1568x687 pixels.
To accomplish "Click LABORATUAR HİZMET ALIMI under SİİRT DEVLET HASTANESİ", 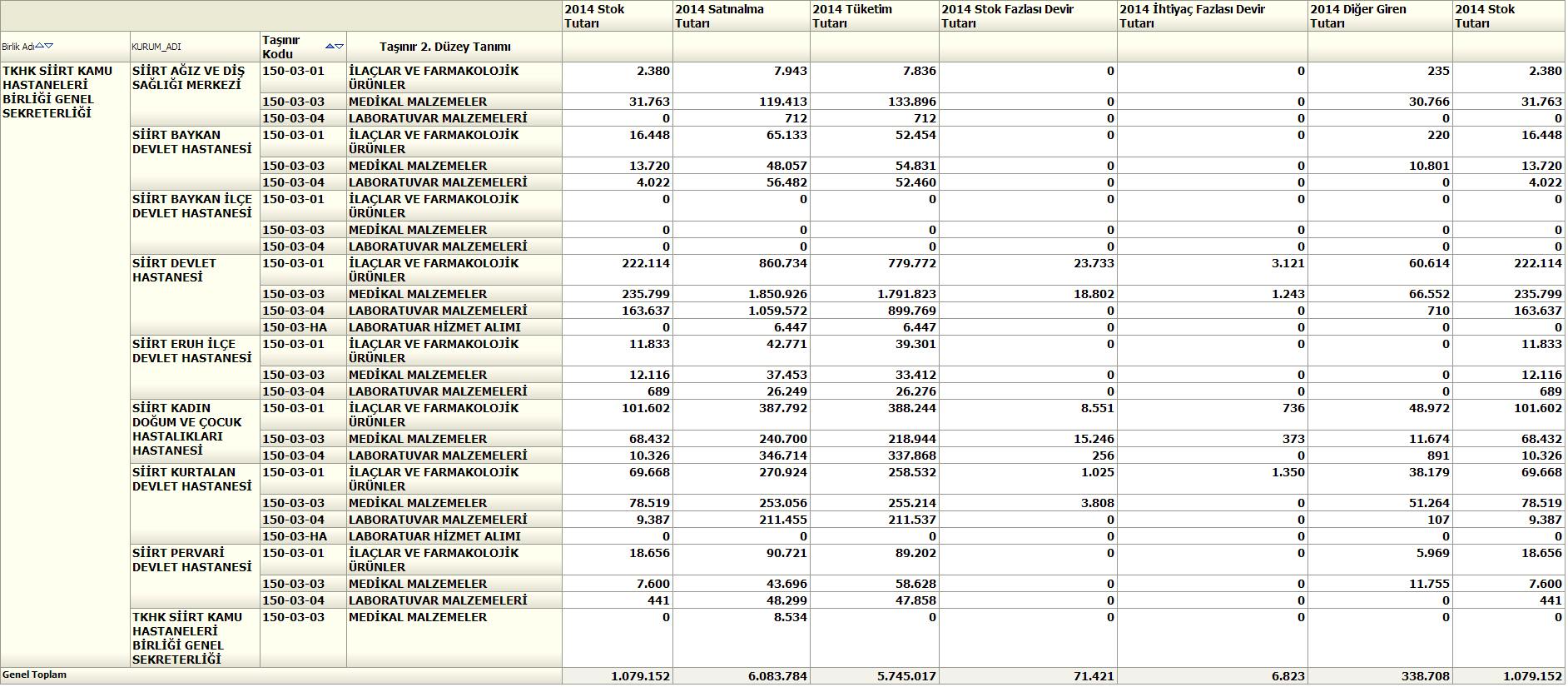I will tap(434, 327).
